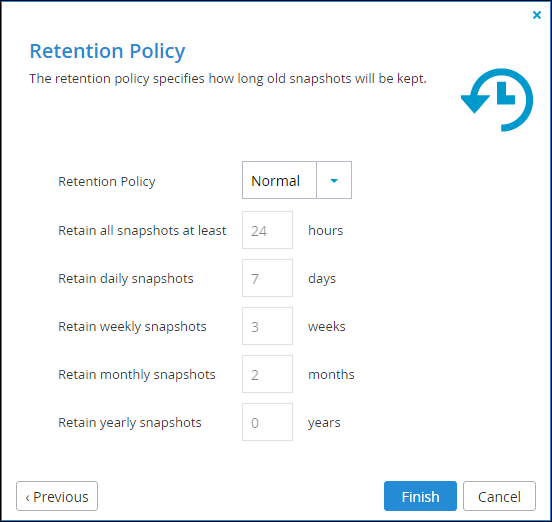Cancel the retention policy setup
This screenshot has height=522, width=552.
coord(499,496)
